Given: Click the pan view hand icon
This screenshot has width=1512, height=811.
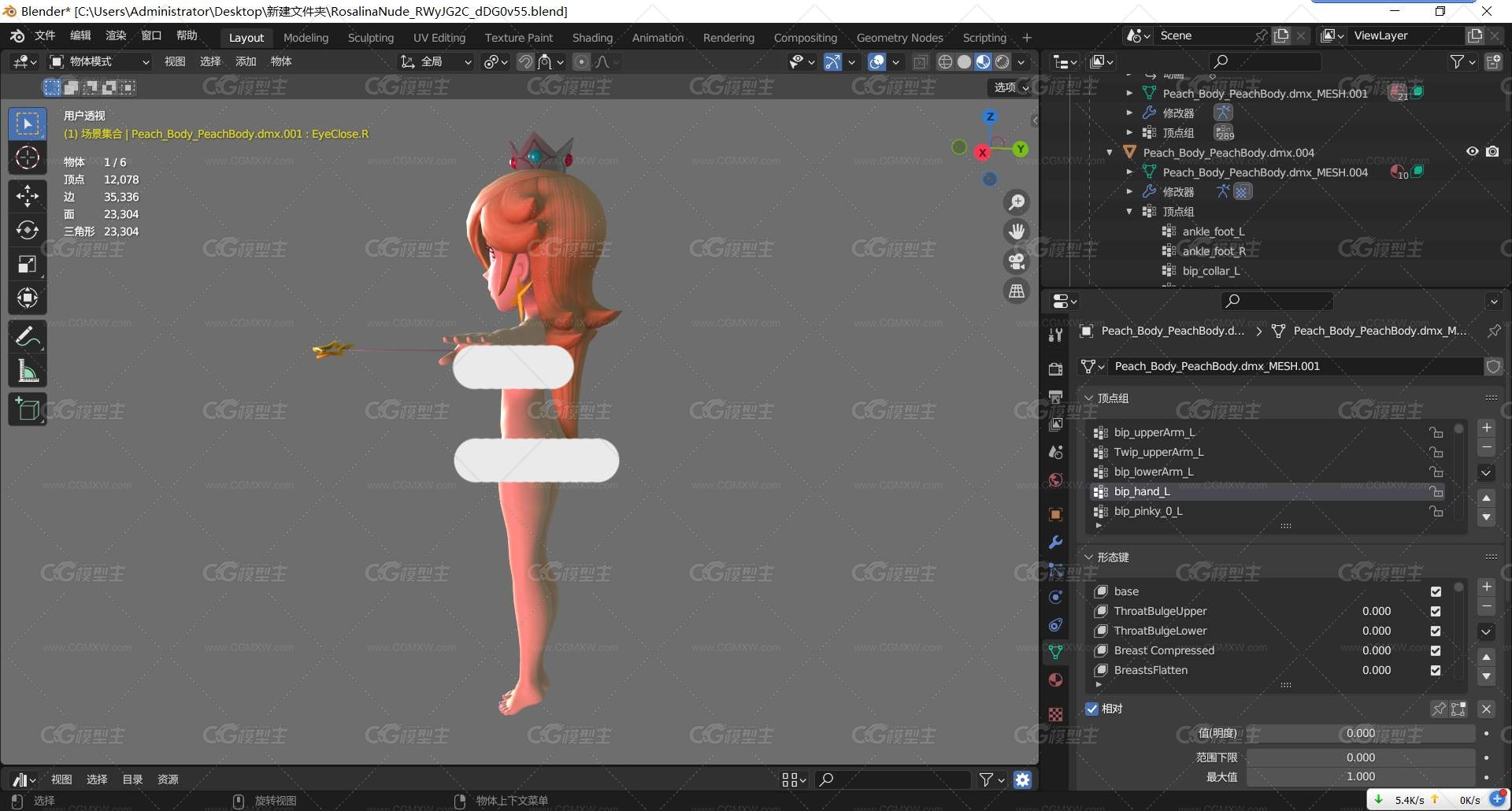Looking at the screenshot, I should 1017,231.
